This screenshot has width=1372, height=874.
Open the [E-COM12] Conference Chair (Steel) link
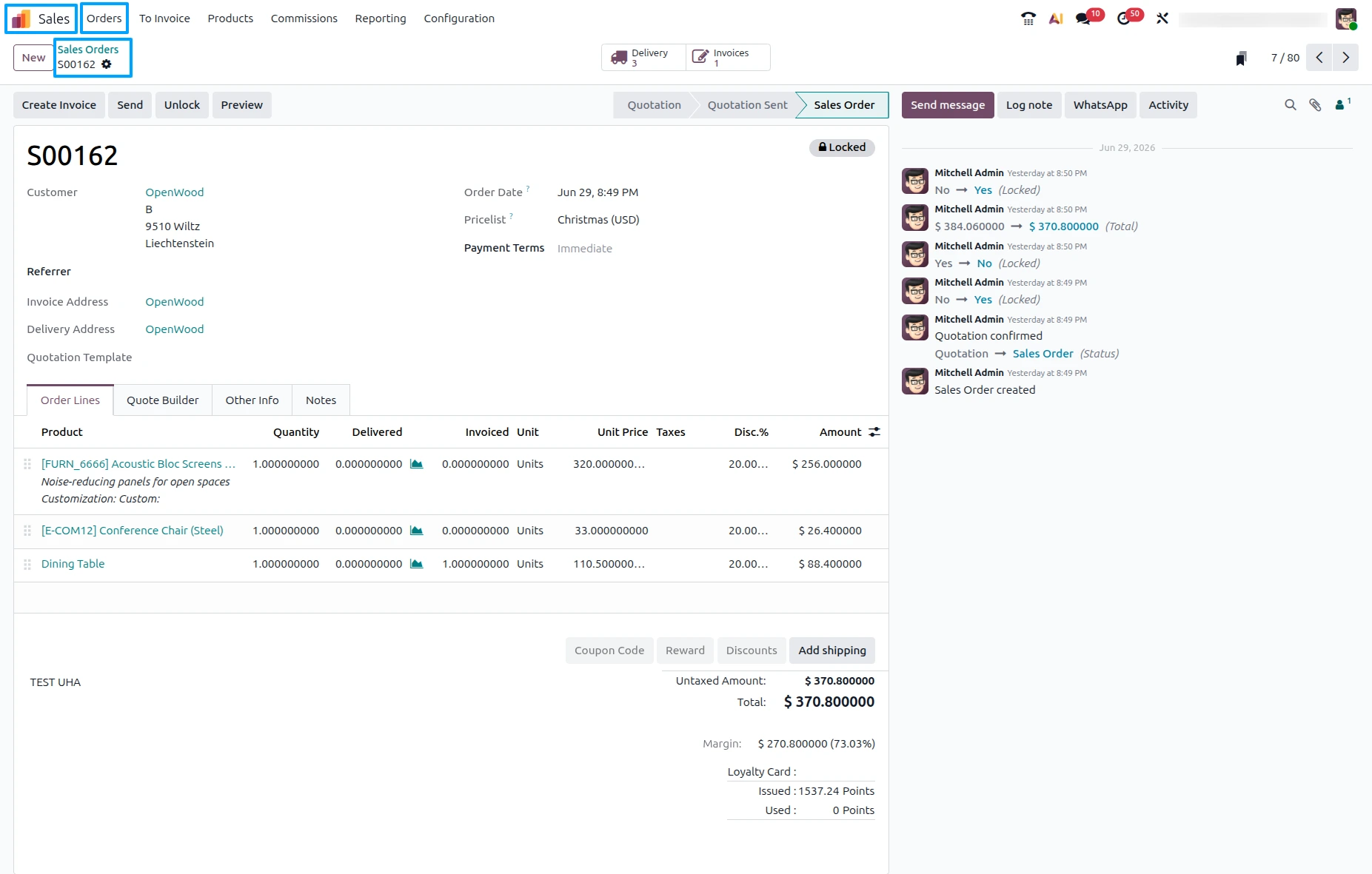pos(133,531)
